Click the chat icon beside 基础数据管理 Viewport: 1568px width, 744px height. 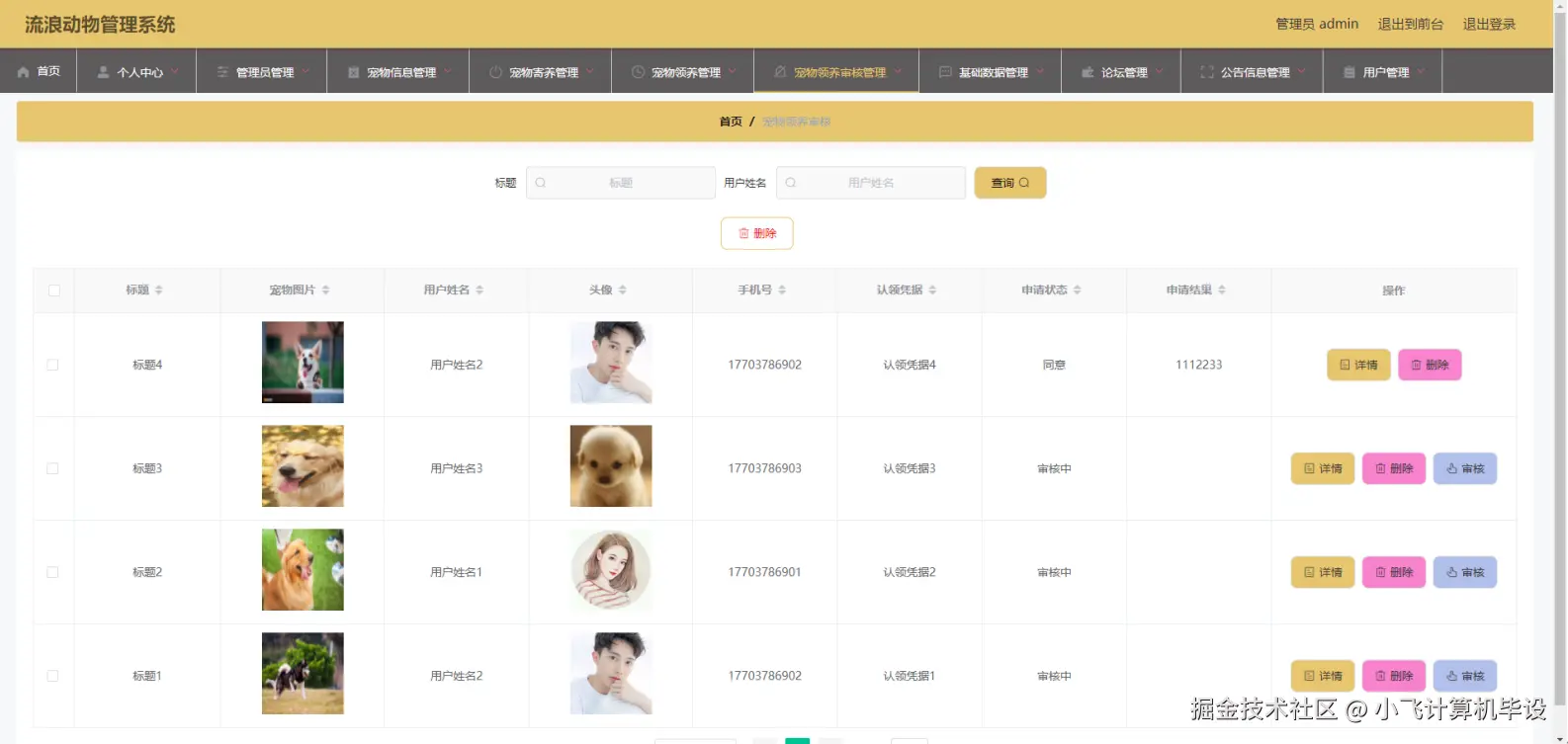coord(945,72)
